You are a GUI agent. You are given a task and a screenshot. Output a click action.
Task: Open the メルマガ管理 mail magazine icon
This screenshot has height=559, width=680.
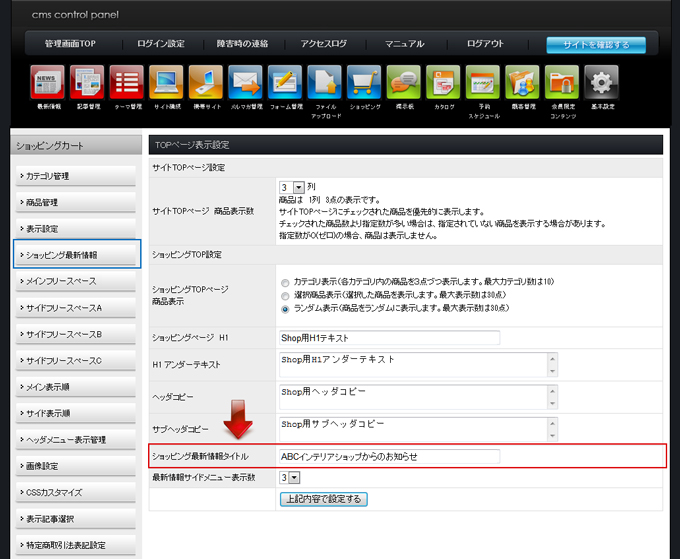245,82
